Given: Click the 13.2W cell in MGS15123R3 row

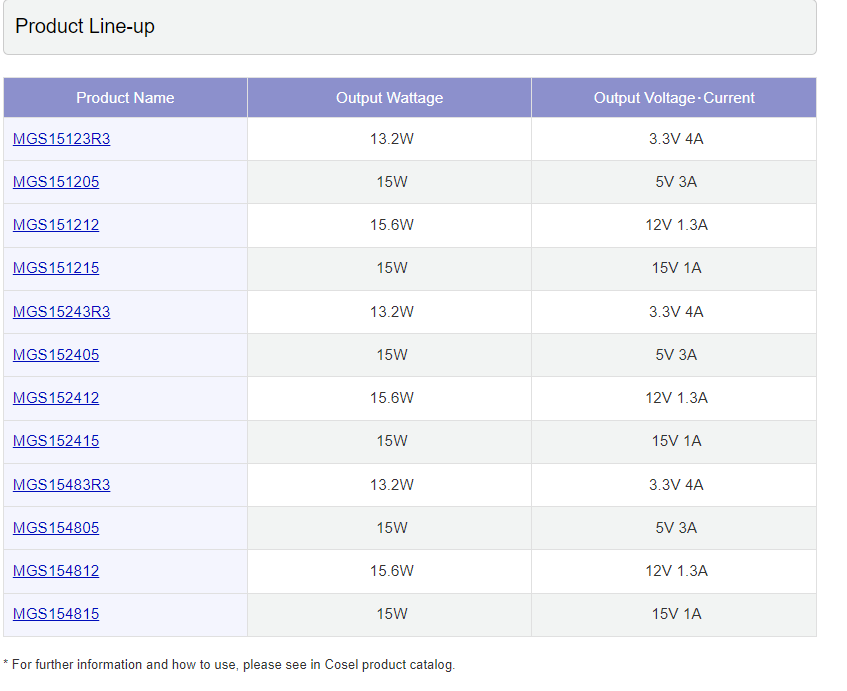Looking at the screenshot, I should pyautogui.click(x=391, y=139).
